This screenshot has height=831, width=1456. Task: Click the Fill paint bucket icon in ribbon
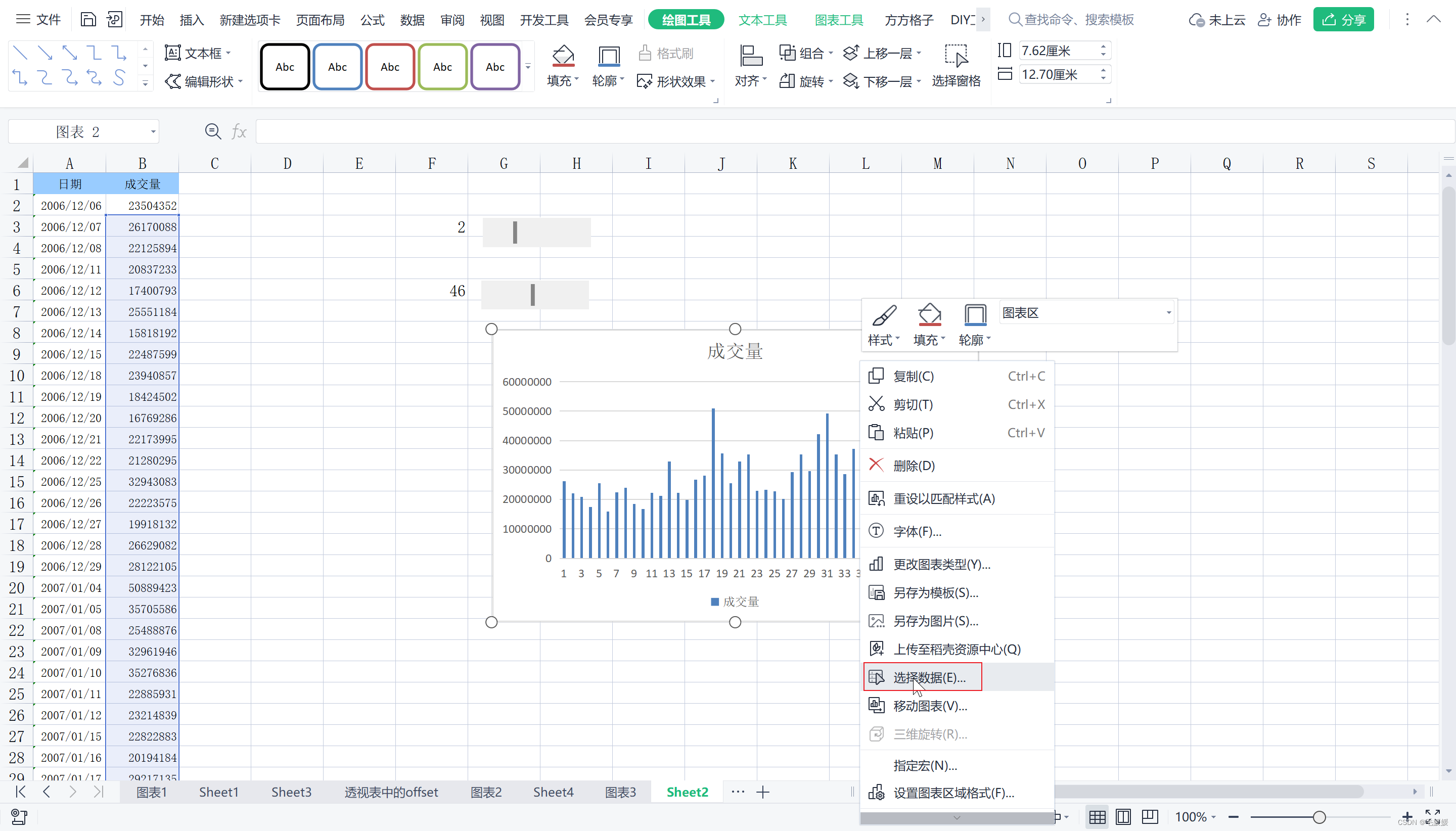point(563,56)
